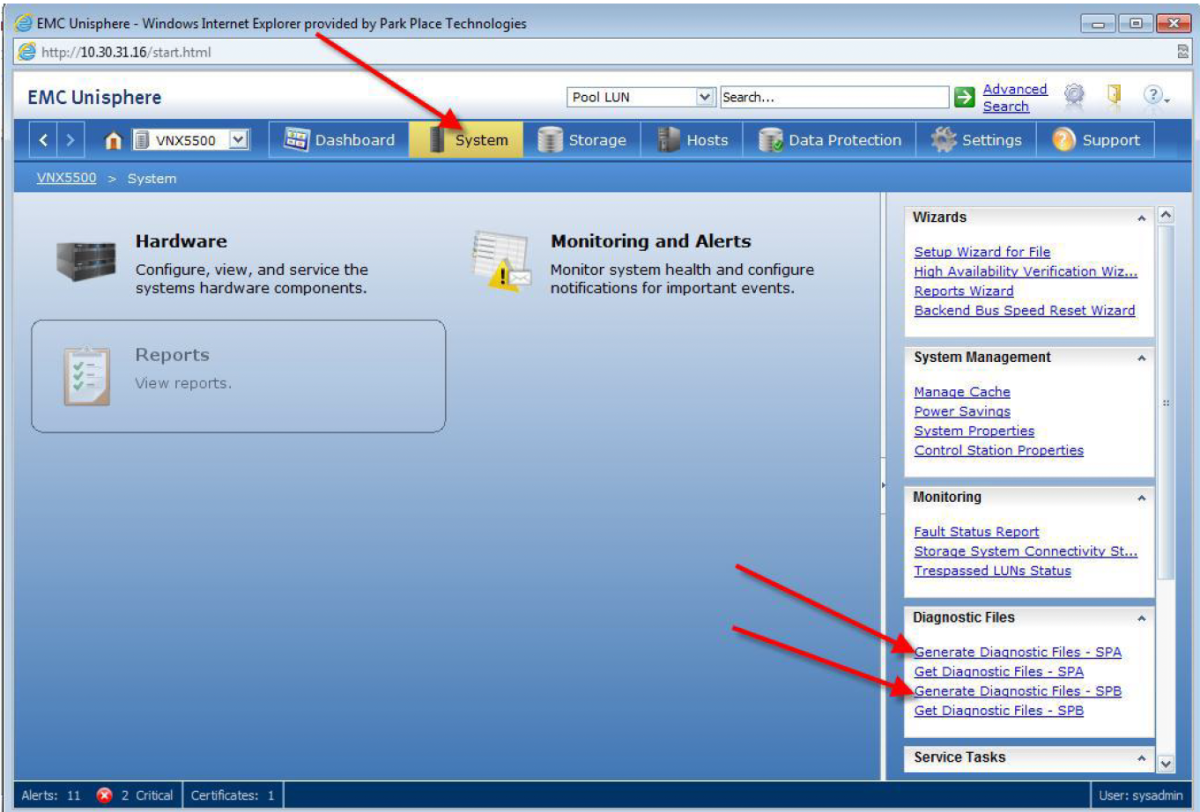Screen dimensions: 1200x812
Task: Collapse the Diagnostic Files panel
Action: (x=1141, y=618)
